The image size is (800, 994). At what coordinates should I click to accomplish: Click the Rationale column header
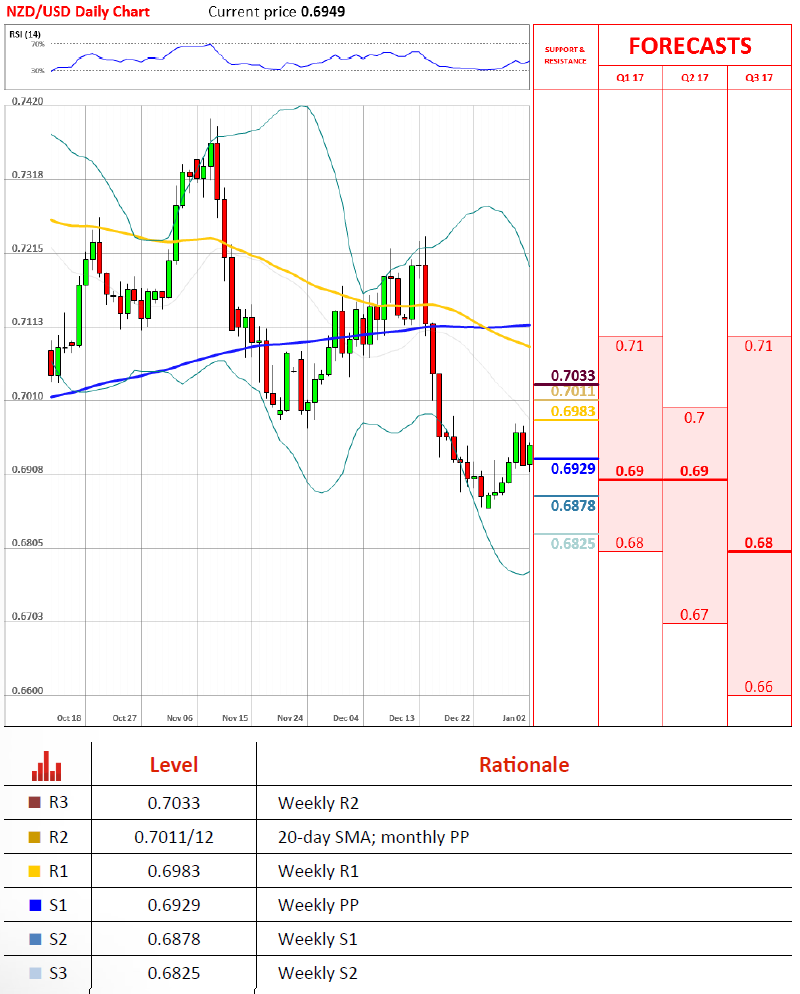(x=524, y=765)
